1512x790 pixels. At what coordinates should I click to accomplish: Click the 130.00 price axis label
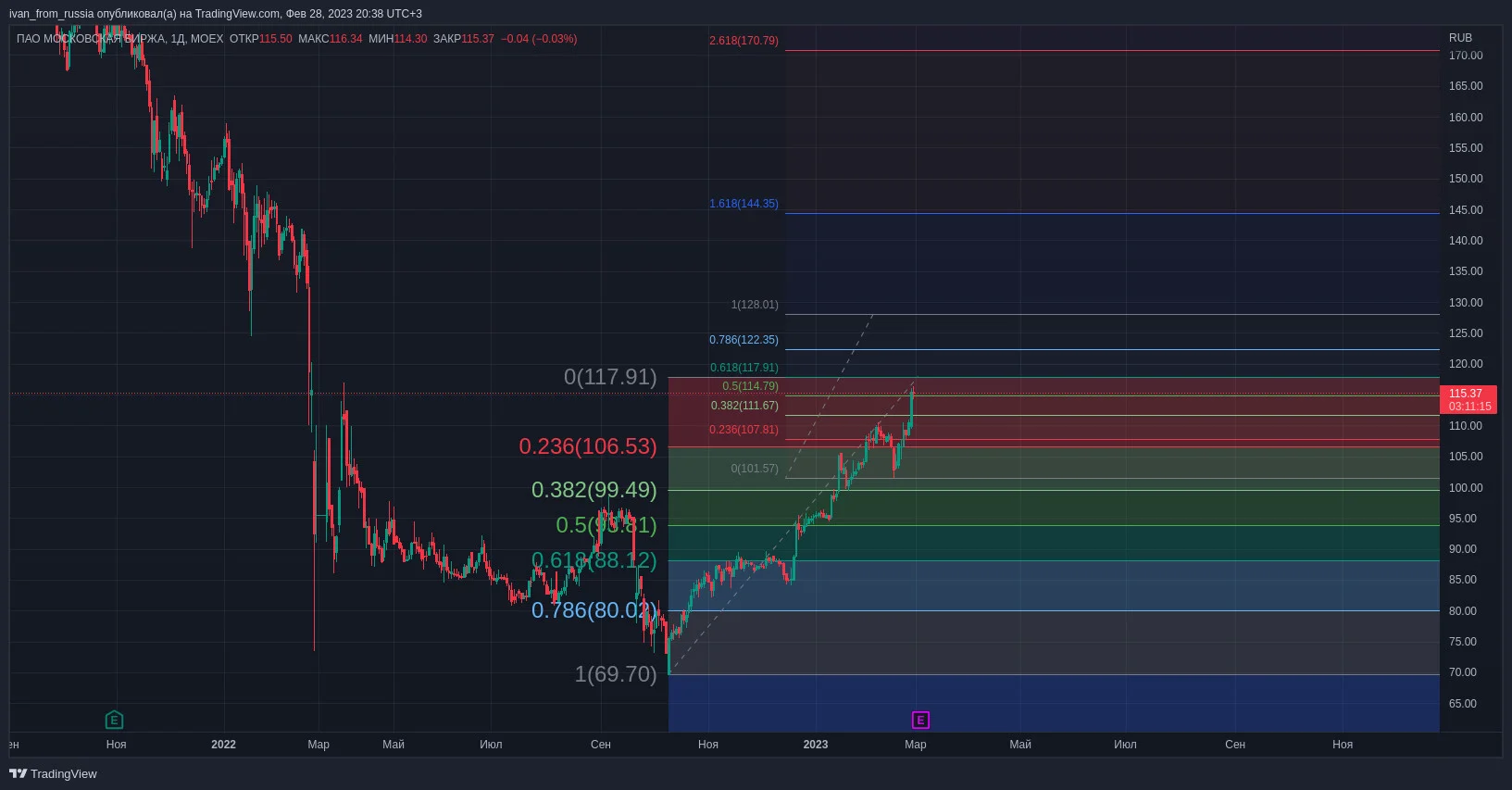tap(1466, 303)
